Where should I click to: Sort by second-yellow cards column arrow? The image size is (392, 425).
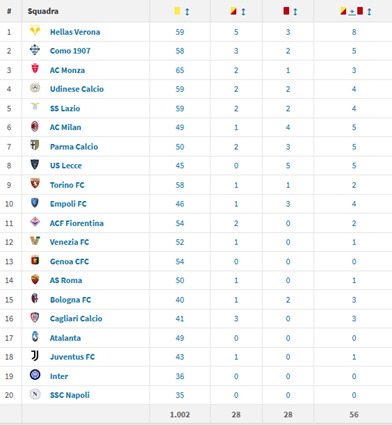click(x=243, y=12)
